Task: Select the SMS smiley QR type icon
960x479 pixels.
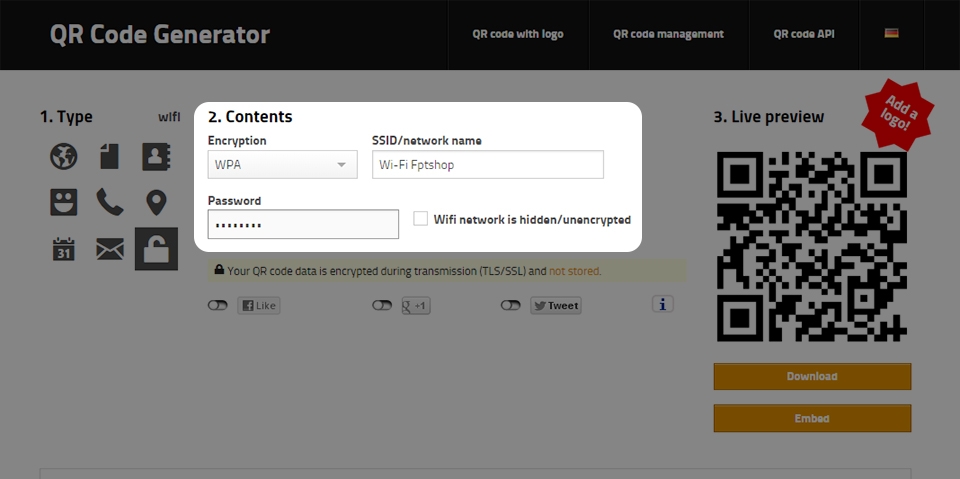Action: pyautogui.click(x=64, y=202)
